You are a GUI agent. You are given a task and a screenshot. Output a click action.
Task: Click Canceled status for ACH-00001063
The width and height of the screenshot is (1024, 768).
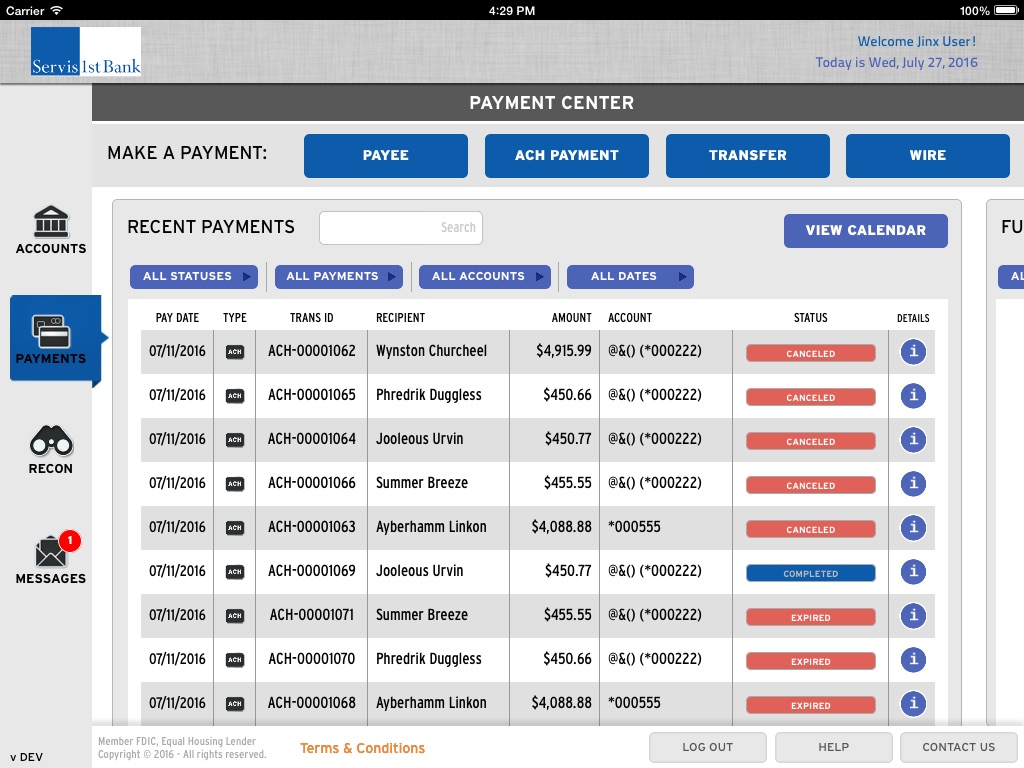tap(810, 529)
